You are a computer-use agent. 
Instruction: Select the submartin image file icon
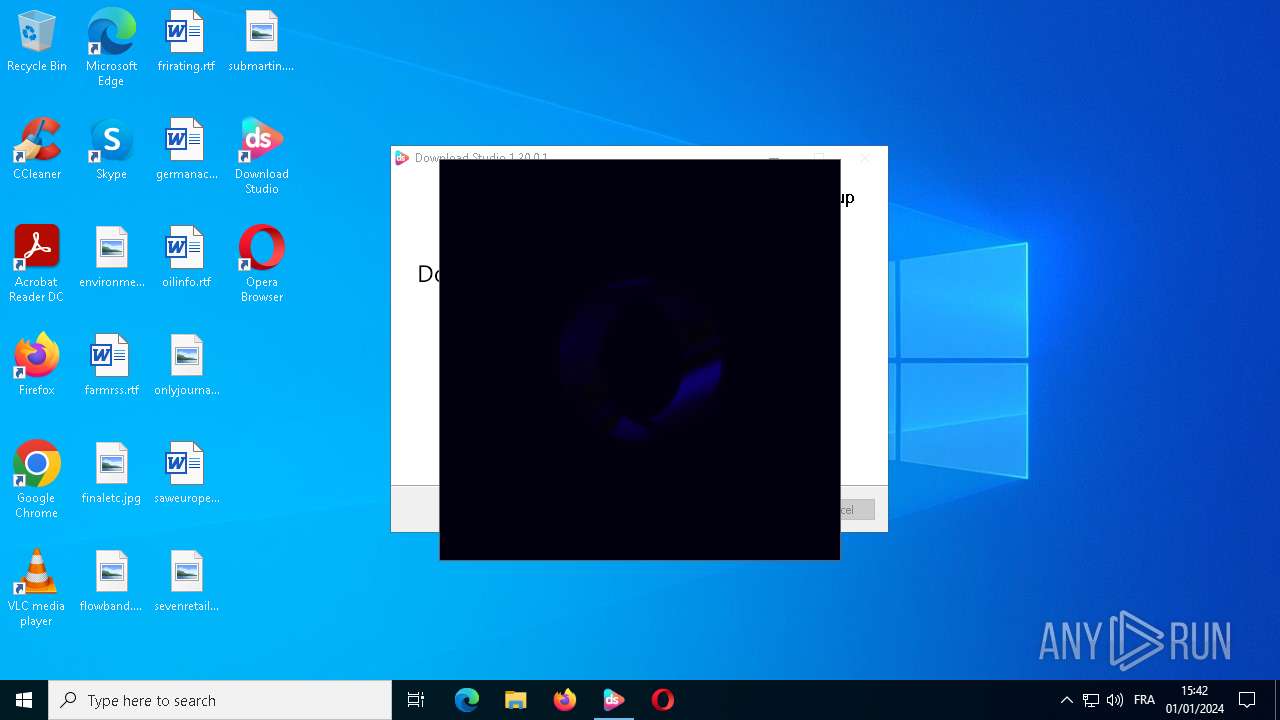tap(261, 42)
